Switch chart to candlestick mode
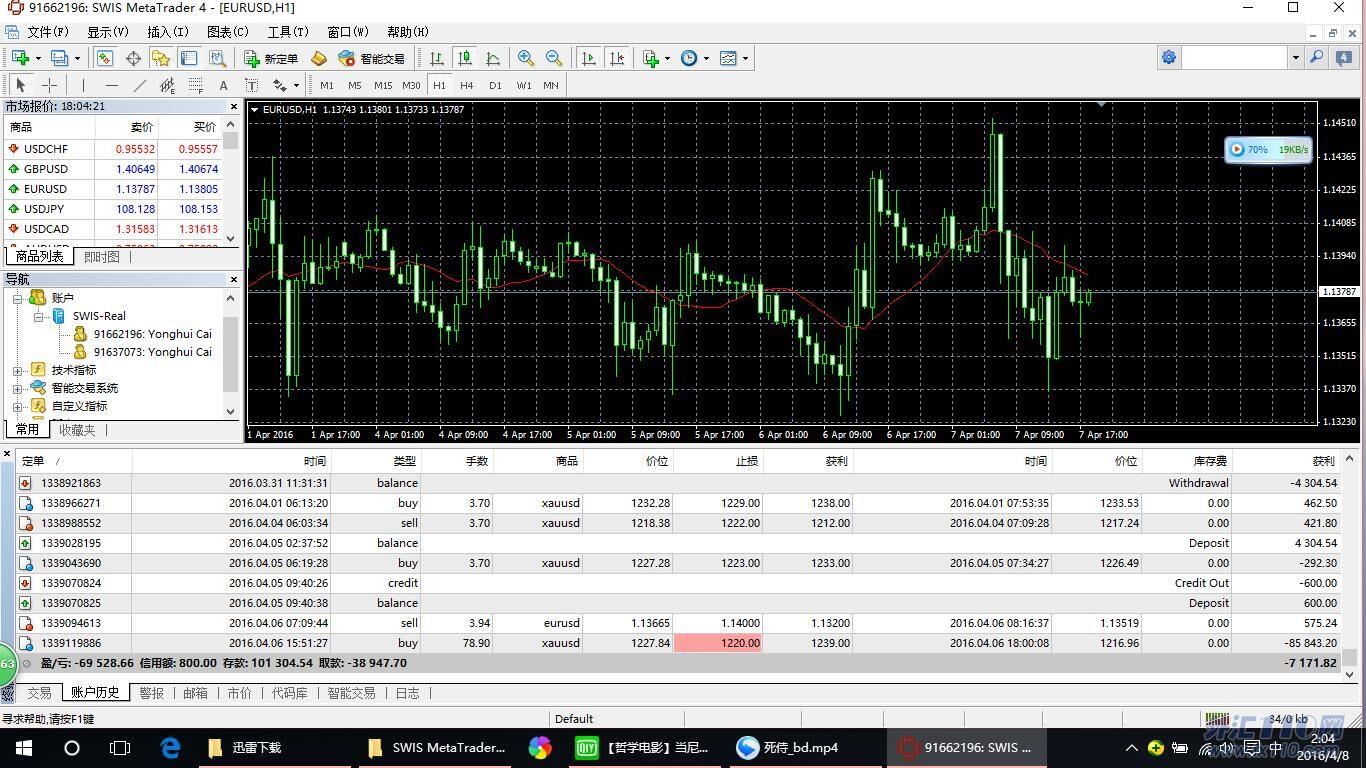The height and width of the screenshot is (768, 1366). [464, 58]
